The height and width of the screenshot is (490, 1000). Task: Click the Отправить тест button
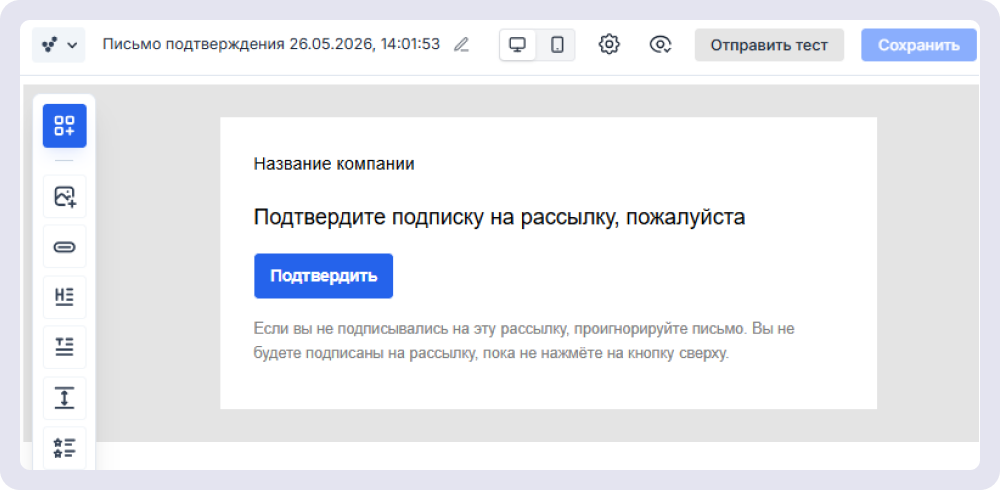[769, 45]
